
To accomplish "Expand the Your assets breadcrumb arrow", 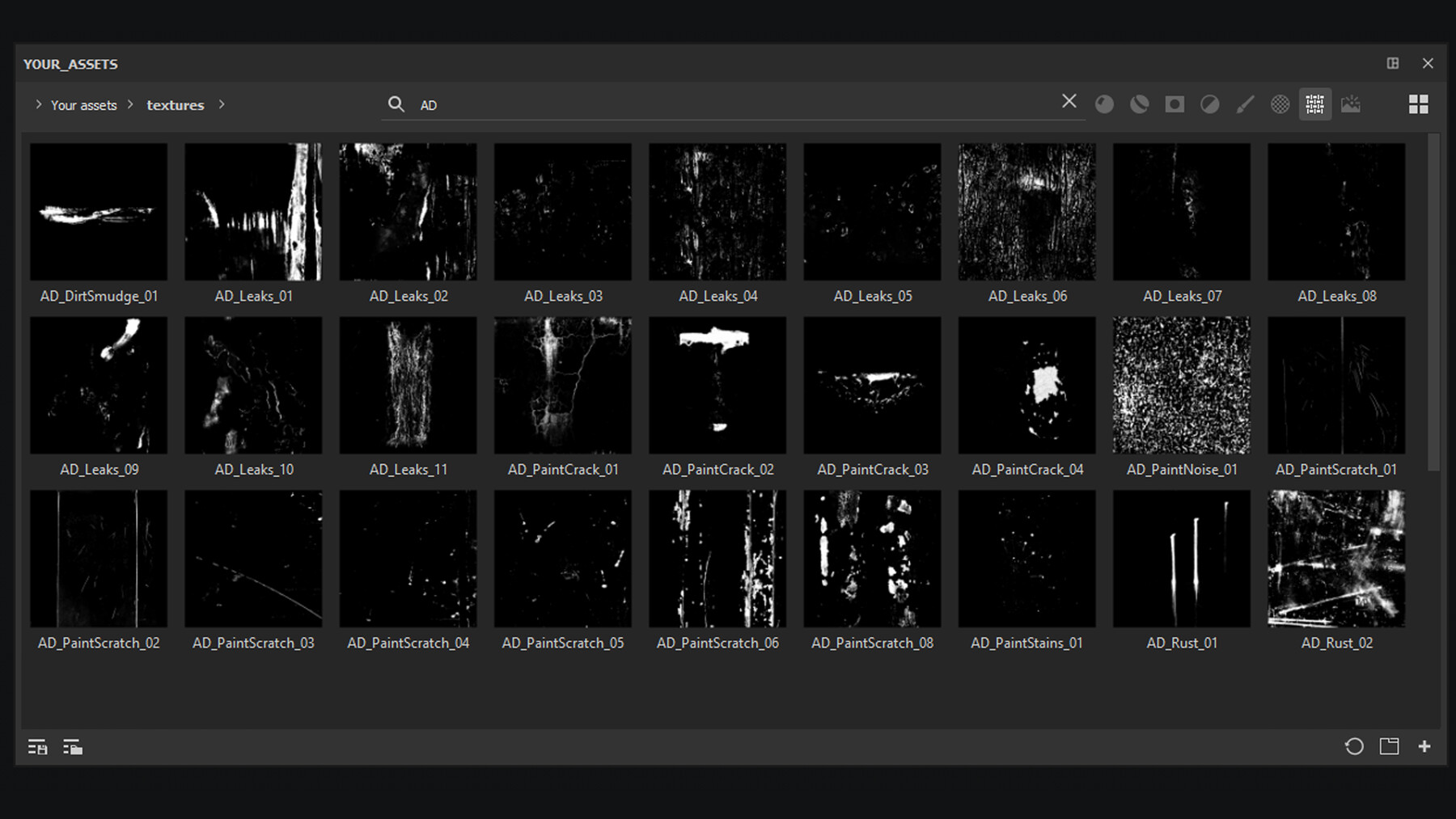I will point(37,104).
